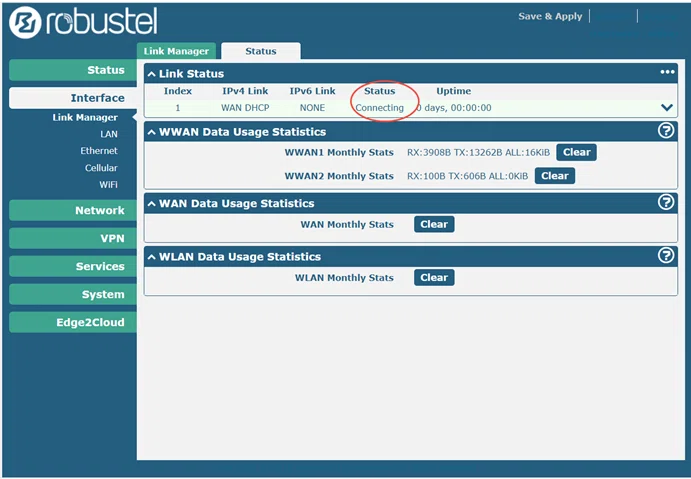Click the Connecting status value

pyautogui.click(x=379, y=108)
